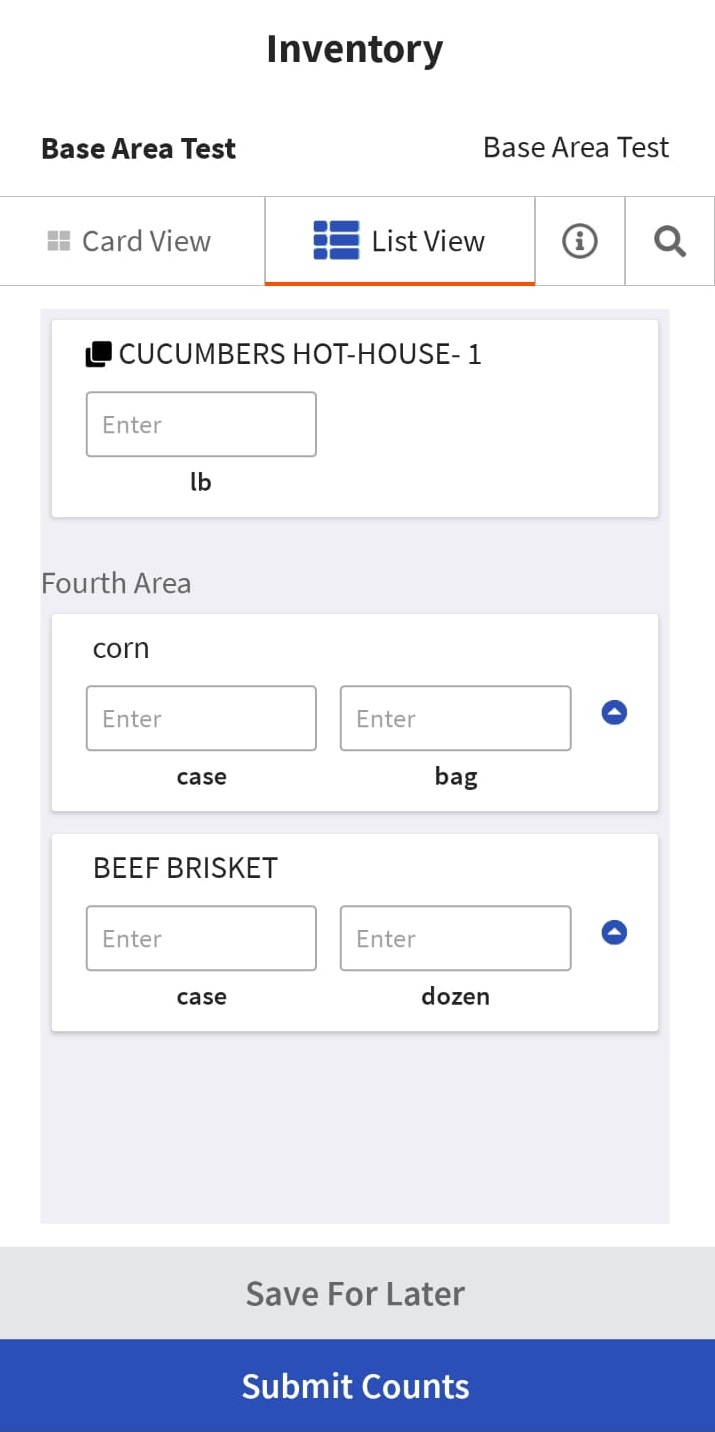
Task: Click the right-side Base Area Test label
Action: pyautogui.click(x=576, y=147)
